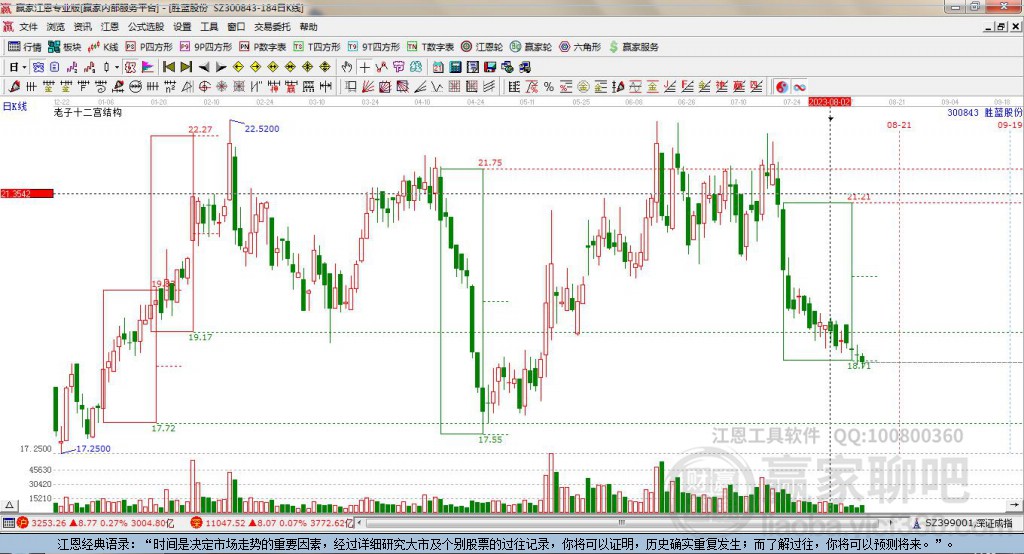
Task: Click the P四方形 toolbar button
Action: 149,46
